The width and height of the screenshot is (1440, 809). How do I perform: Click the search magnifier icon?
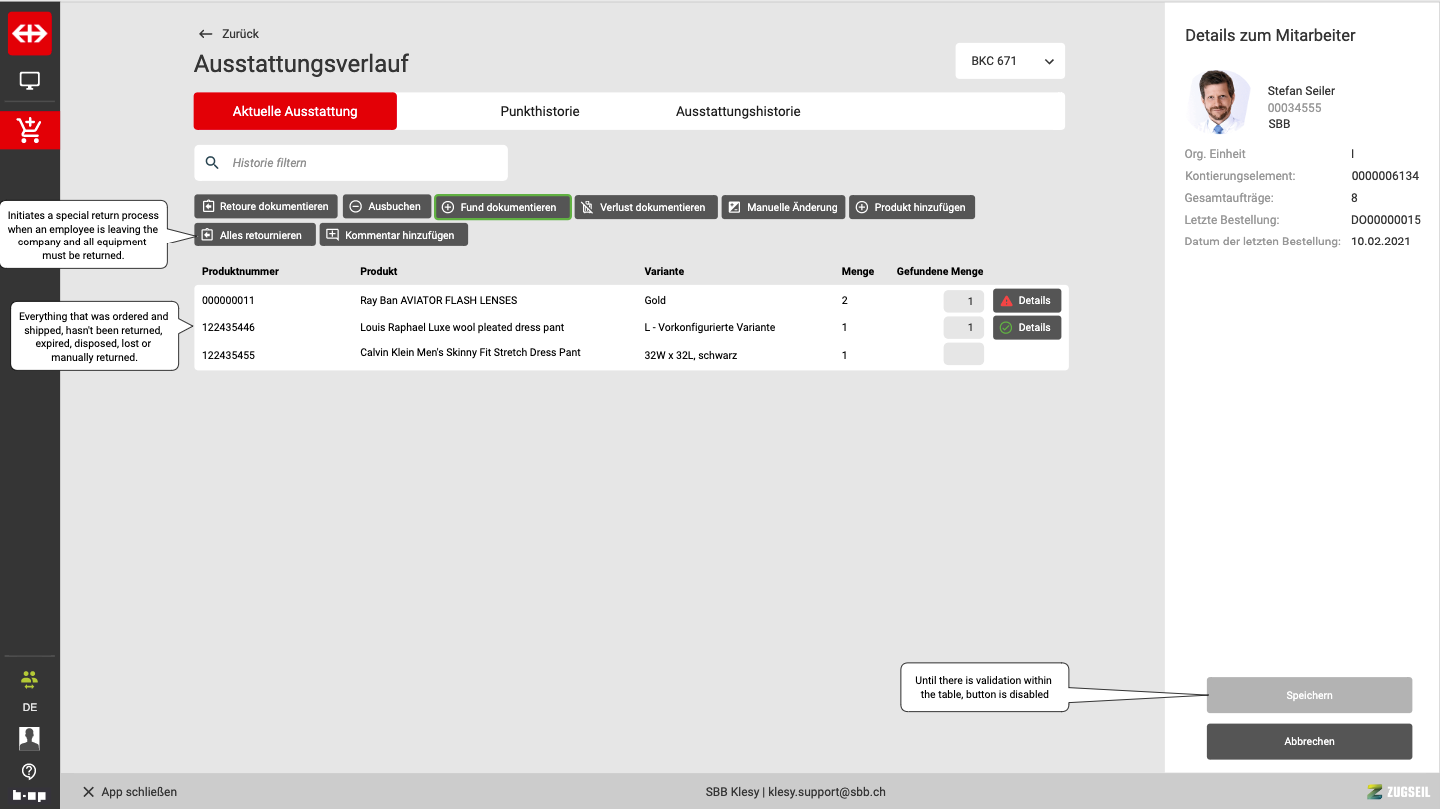212,163
